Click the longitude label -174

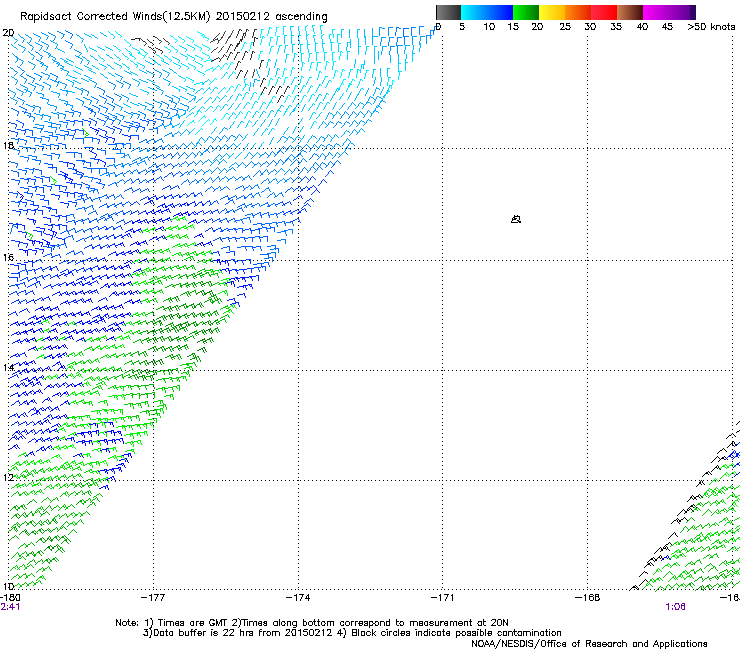pyautogui.click(x=298, y=598)
